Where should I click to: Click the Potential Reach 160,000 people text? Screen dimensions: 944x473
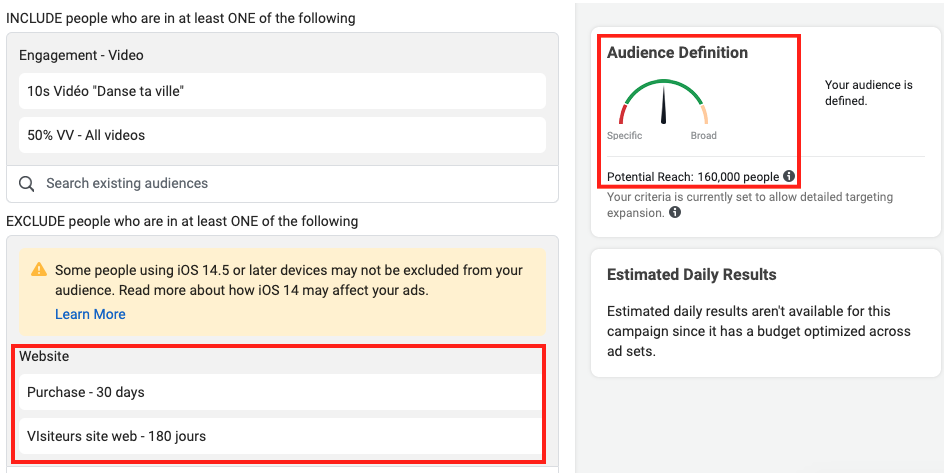click(x=692, y=177)
